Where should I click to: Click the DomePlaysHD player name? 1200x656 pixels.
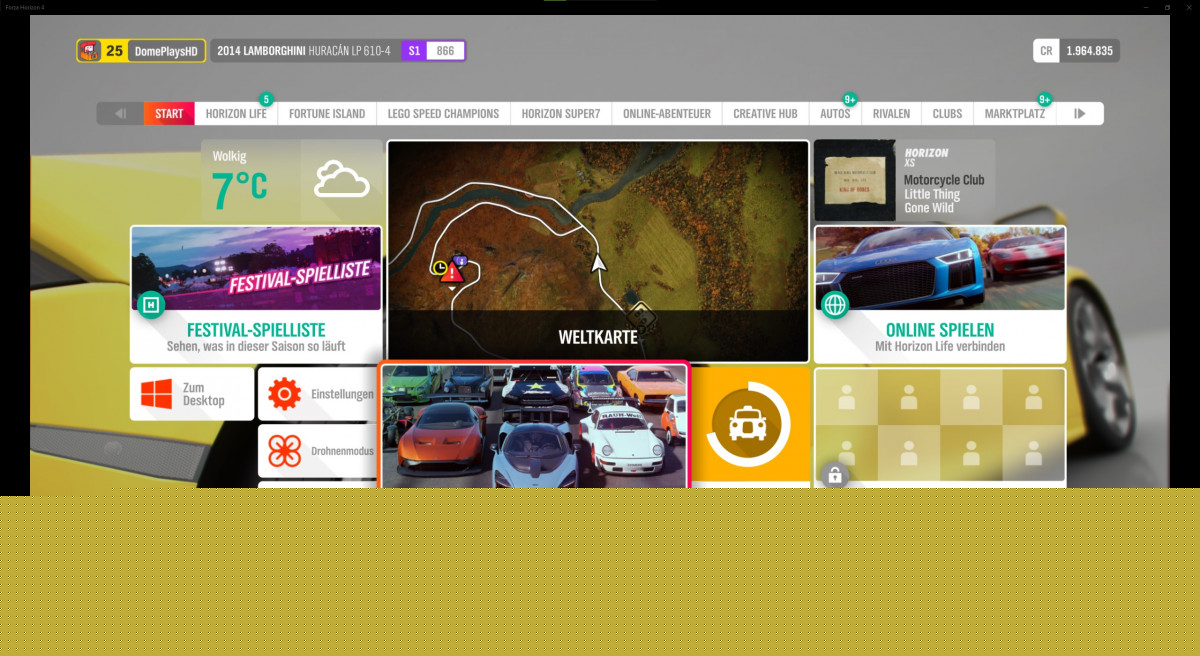166,51
